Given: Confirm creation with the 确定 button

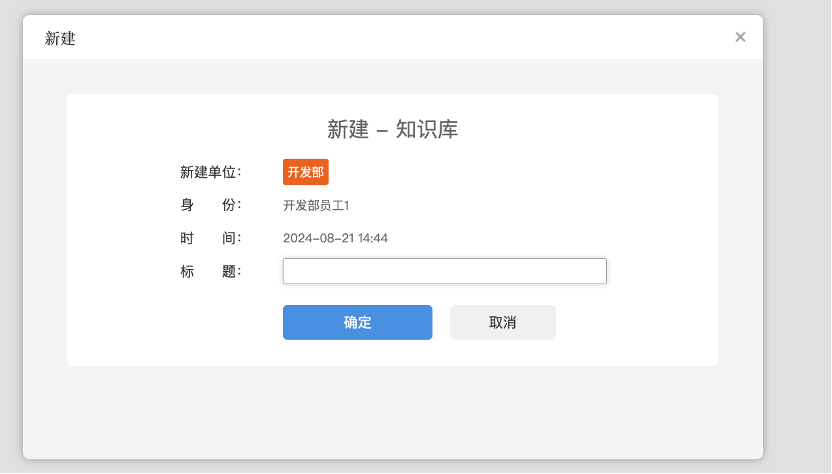Looking at the screenshot, I should coord(357,322).
